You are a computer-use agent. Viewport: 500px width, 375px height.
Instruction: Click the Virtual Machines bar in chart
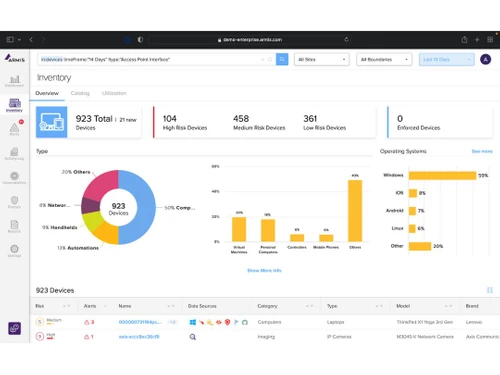click(239, 229)
